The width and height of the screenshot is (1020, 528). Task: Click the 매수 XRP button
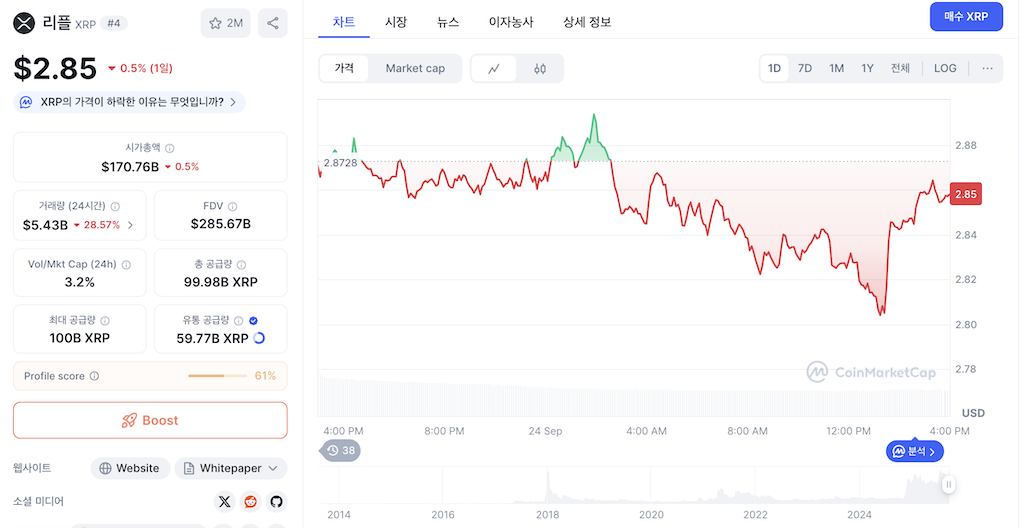(x=966, y=17)
